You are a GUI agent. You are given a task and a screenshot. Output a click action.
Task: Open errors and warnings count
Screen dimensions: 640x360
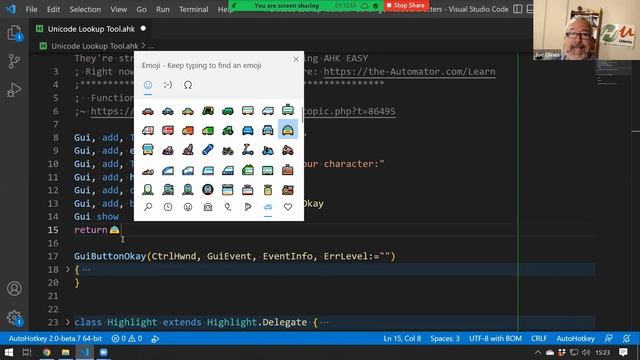[x=127, y=338]
